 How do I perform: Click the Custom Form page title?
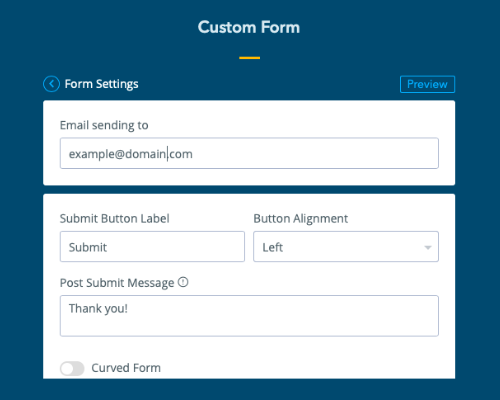click(x=249, y=27)
